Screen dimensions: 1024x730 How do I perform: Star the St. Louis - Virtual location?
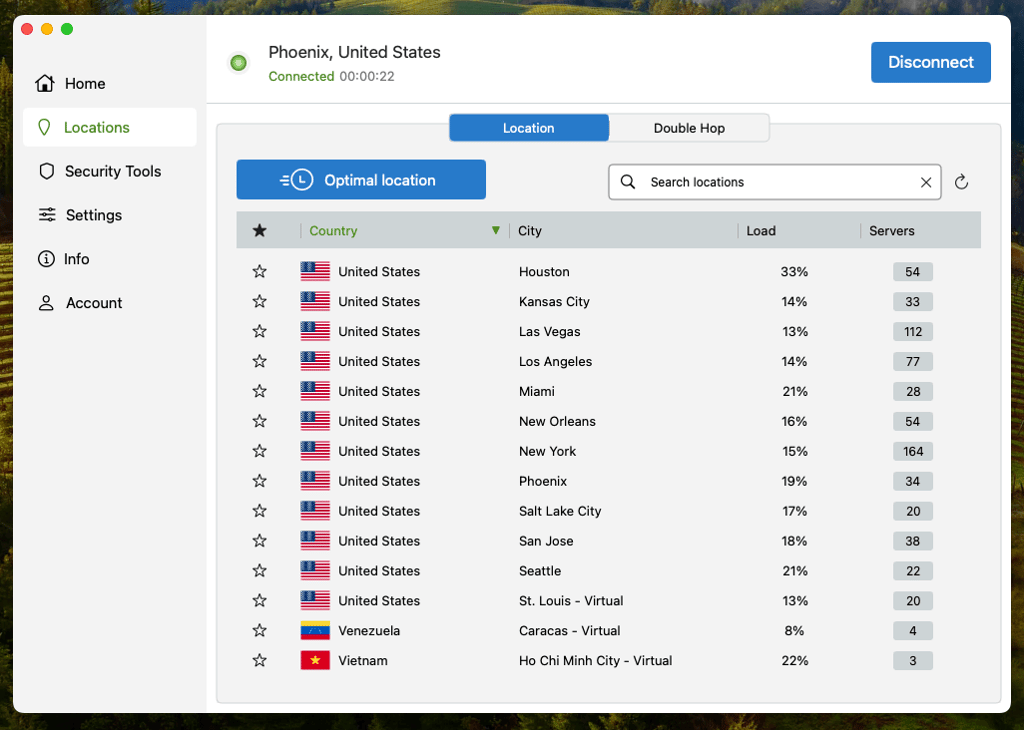tap(259, 601)
